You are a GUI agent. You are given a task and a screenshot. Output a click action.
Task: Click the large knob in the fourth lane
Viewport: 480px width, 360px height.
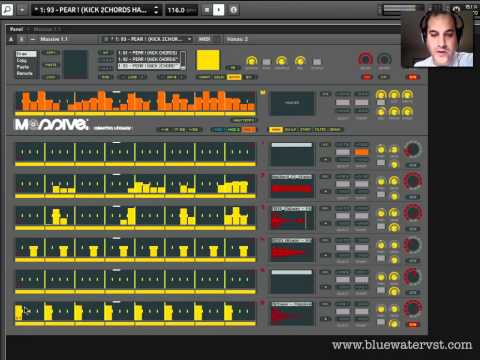pyautogui.click(x=413, y=245)
